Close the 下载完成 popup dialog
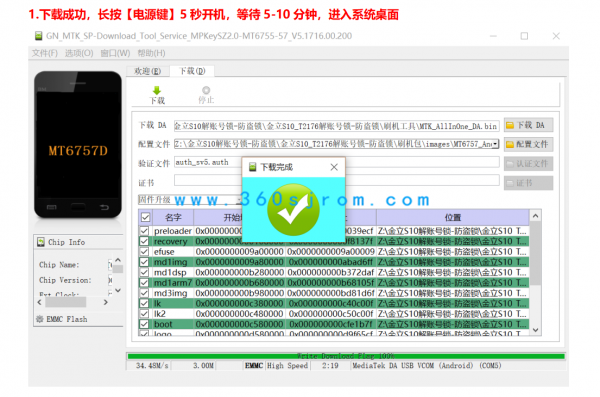The image size is (600, 397). coord(334,167)
